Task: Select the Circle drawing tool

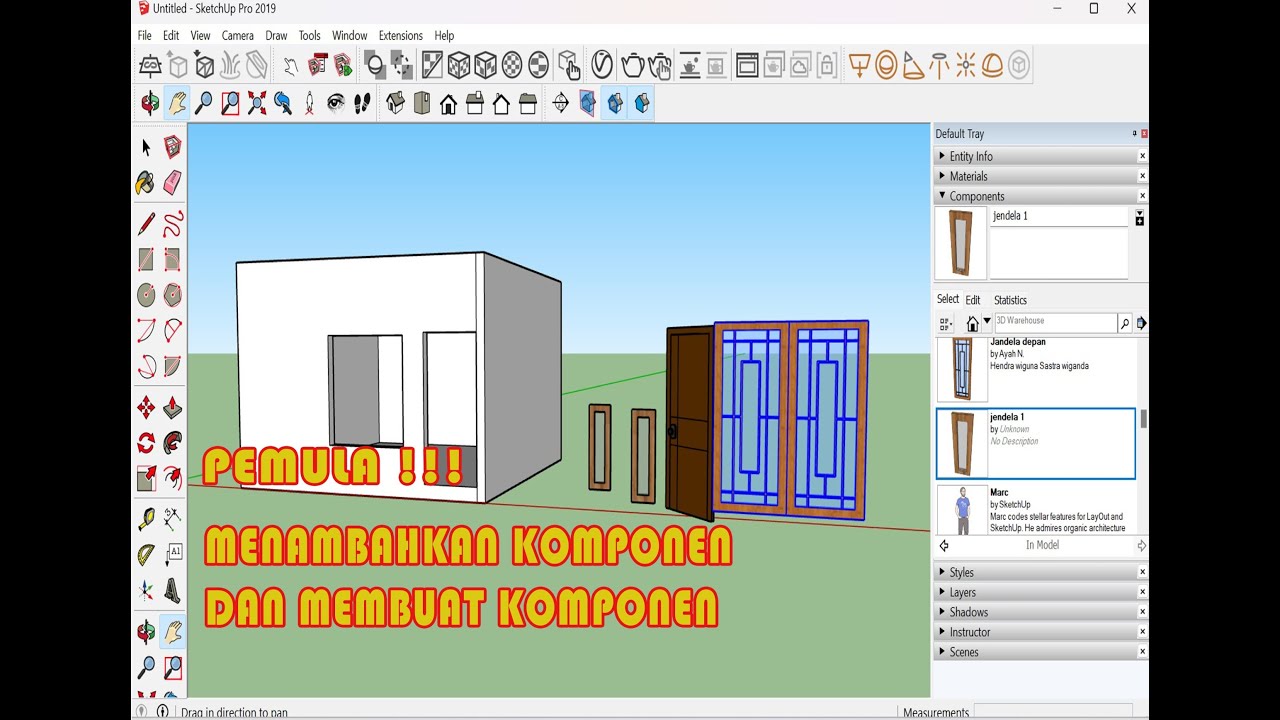Action: (x=146, y=295)
